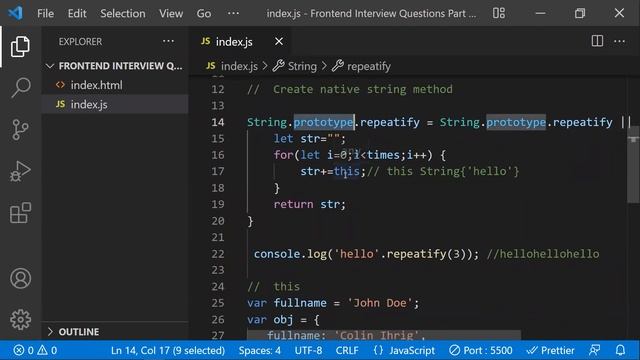Collapse the FRONTEND INTERVIEW Q... folder section
Viewport: 640px width, 360px height.
coord(115,66)
